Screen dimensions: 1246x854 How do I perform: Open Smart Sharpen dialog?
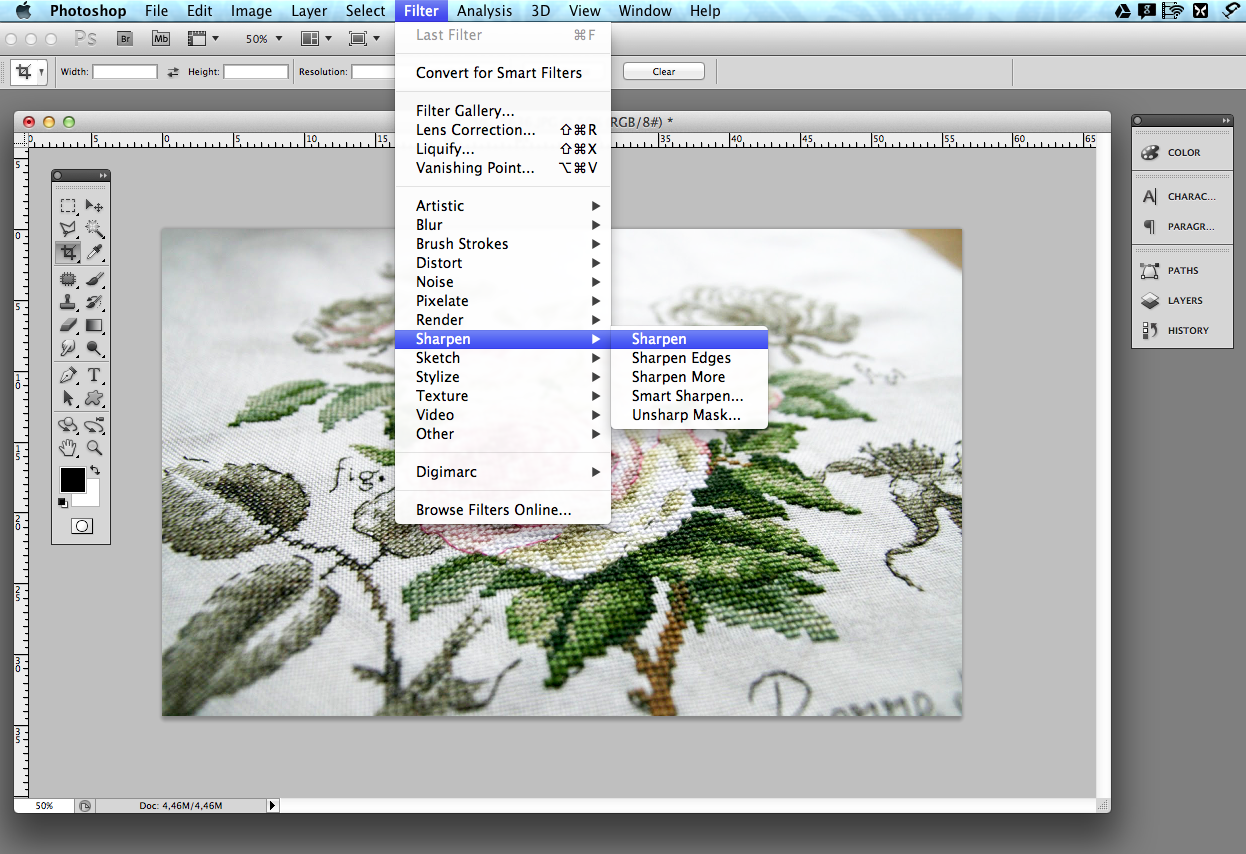click(689, 396)
